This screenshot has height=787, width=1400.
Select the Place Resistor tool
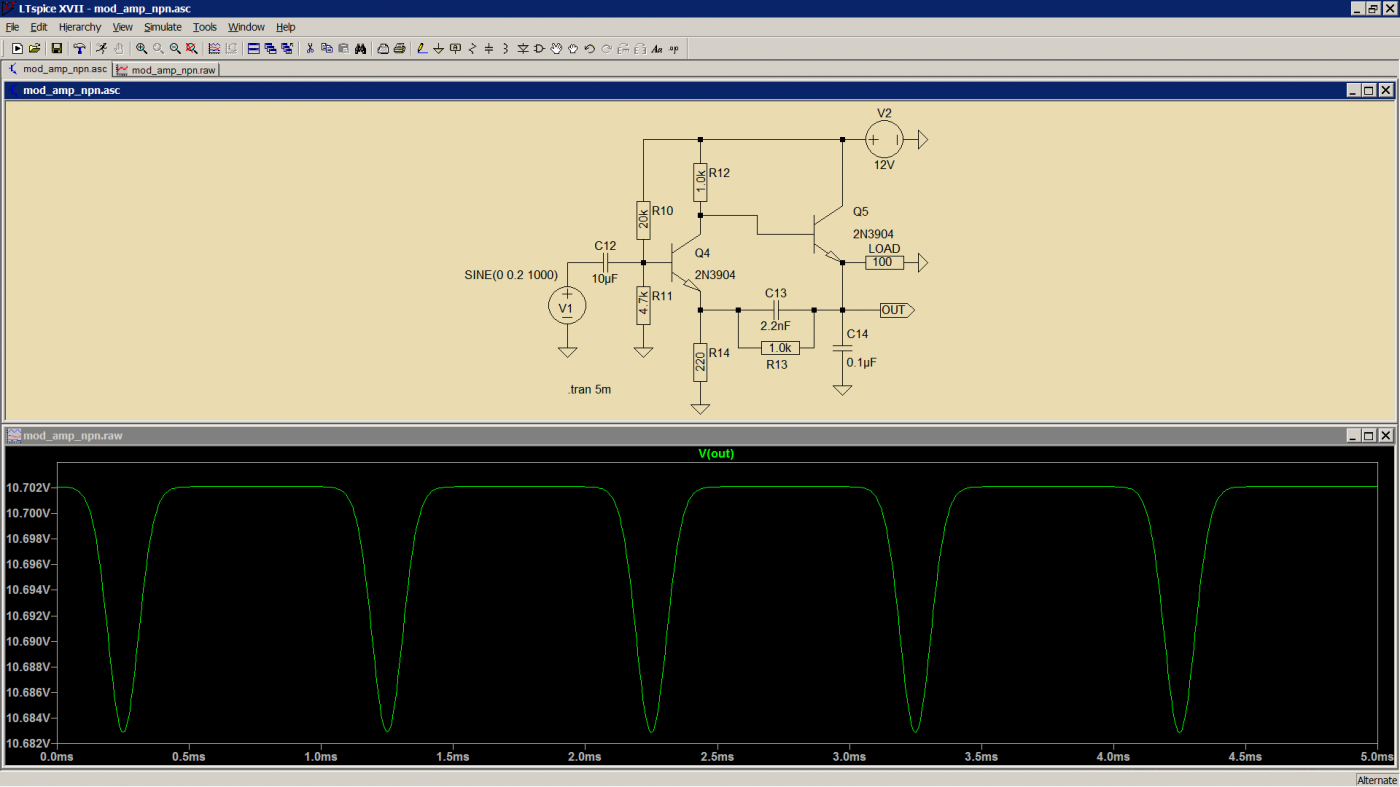tap(472, 48)
